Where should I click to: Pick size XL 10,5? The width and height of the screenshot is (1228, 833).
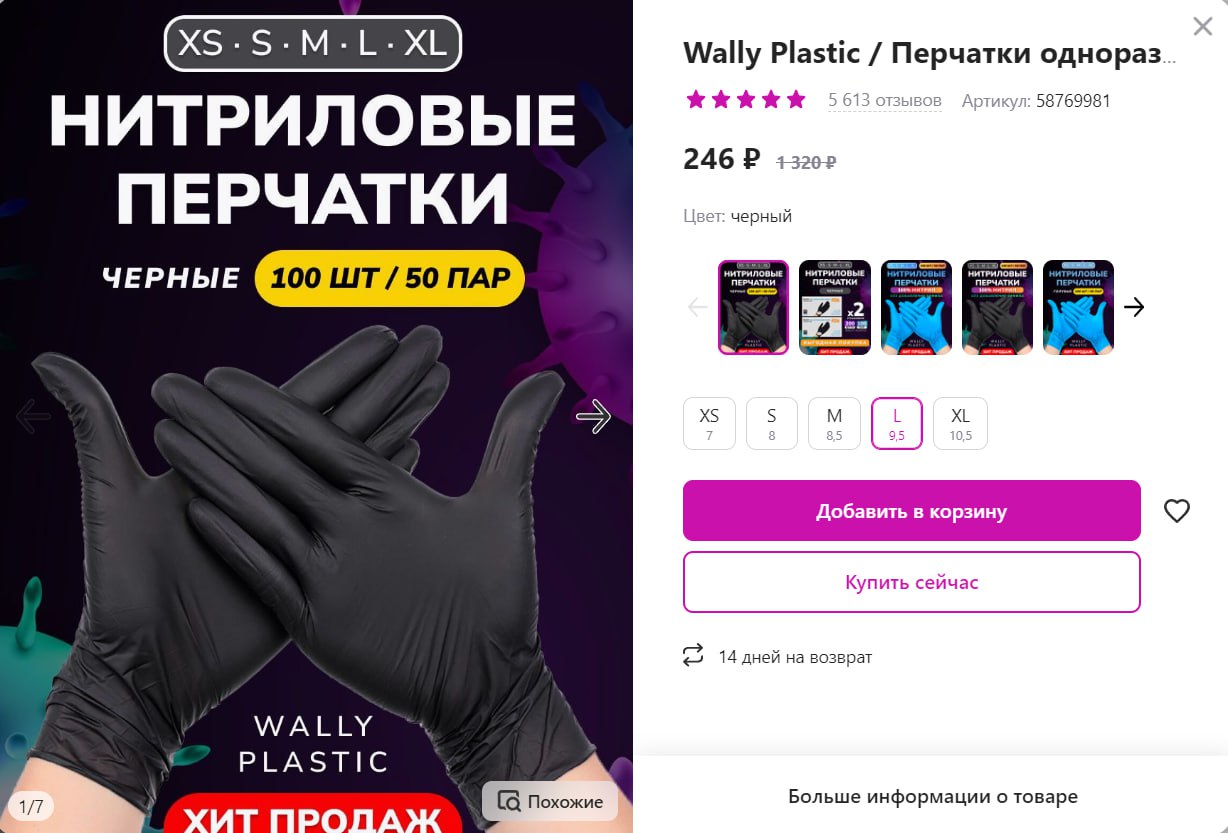(x=960, y=424)
